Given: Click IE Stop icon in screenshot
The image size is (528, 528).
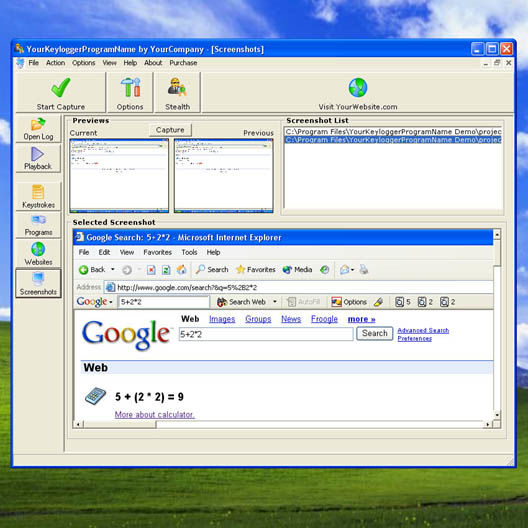Looking at the screenshot, I should pos(151,270).
